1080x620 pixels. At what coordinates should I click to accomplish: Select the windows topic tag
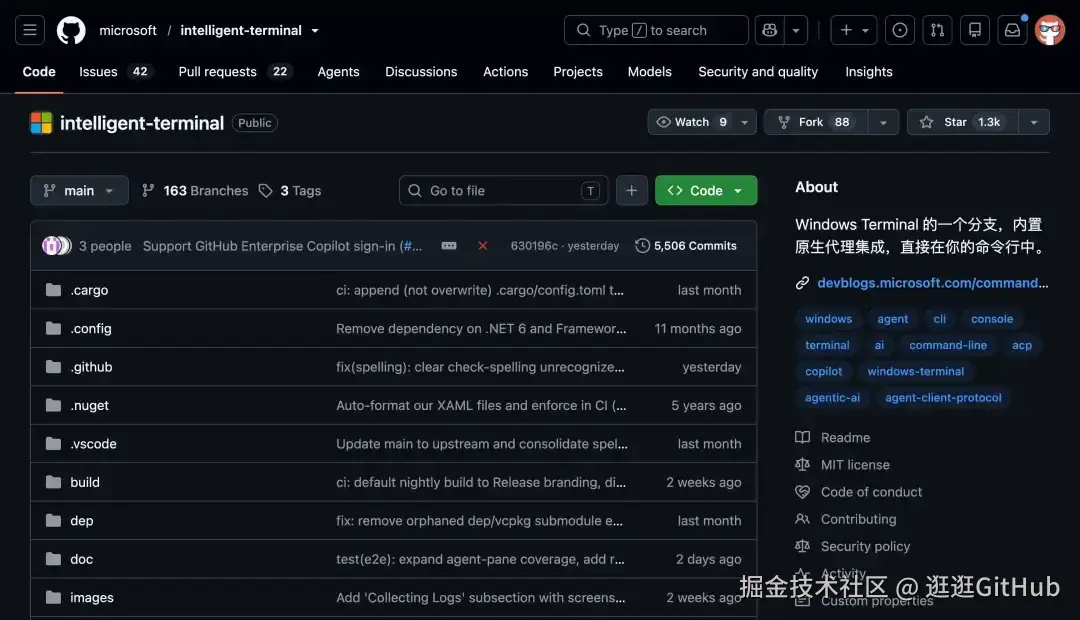click(x=829, y=319)
